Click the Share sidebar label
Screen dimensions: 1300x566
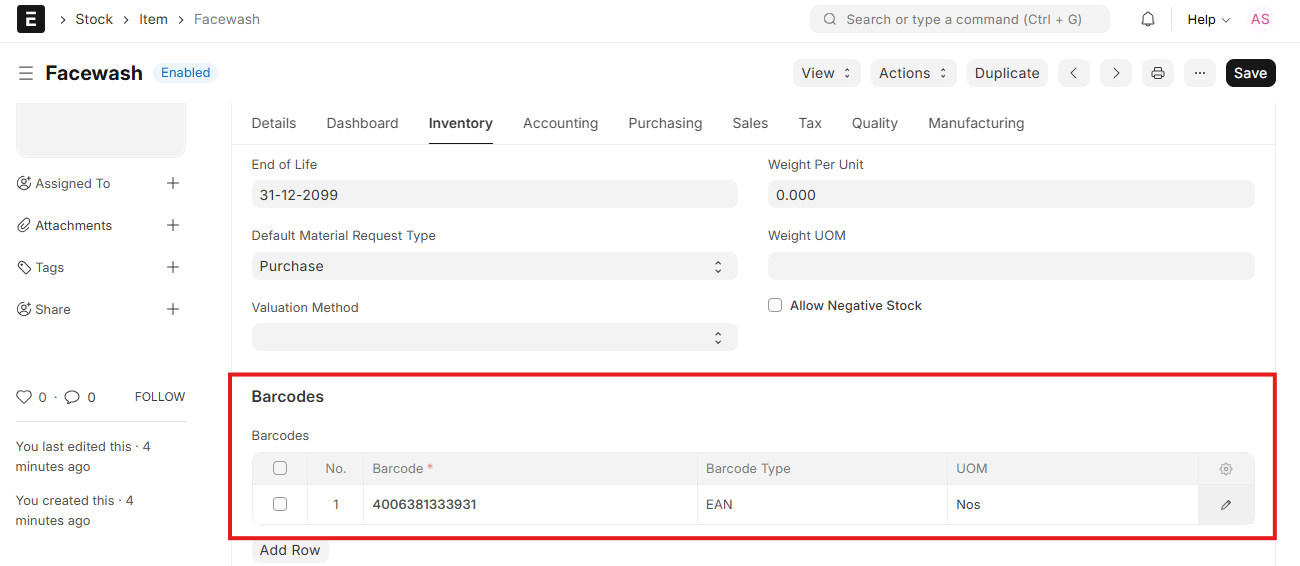click(x=53, y=309)
